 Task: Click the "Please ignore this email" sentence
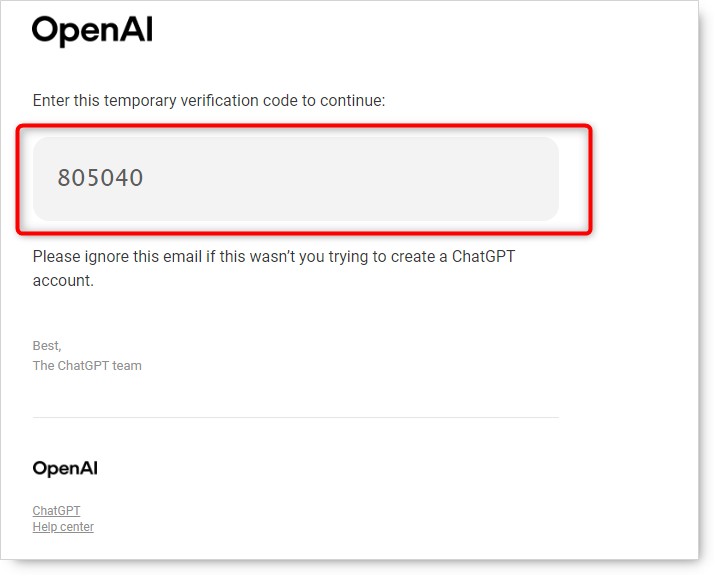273,256
